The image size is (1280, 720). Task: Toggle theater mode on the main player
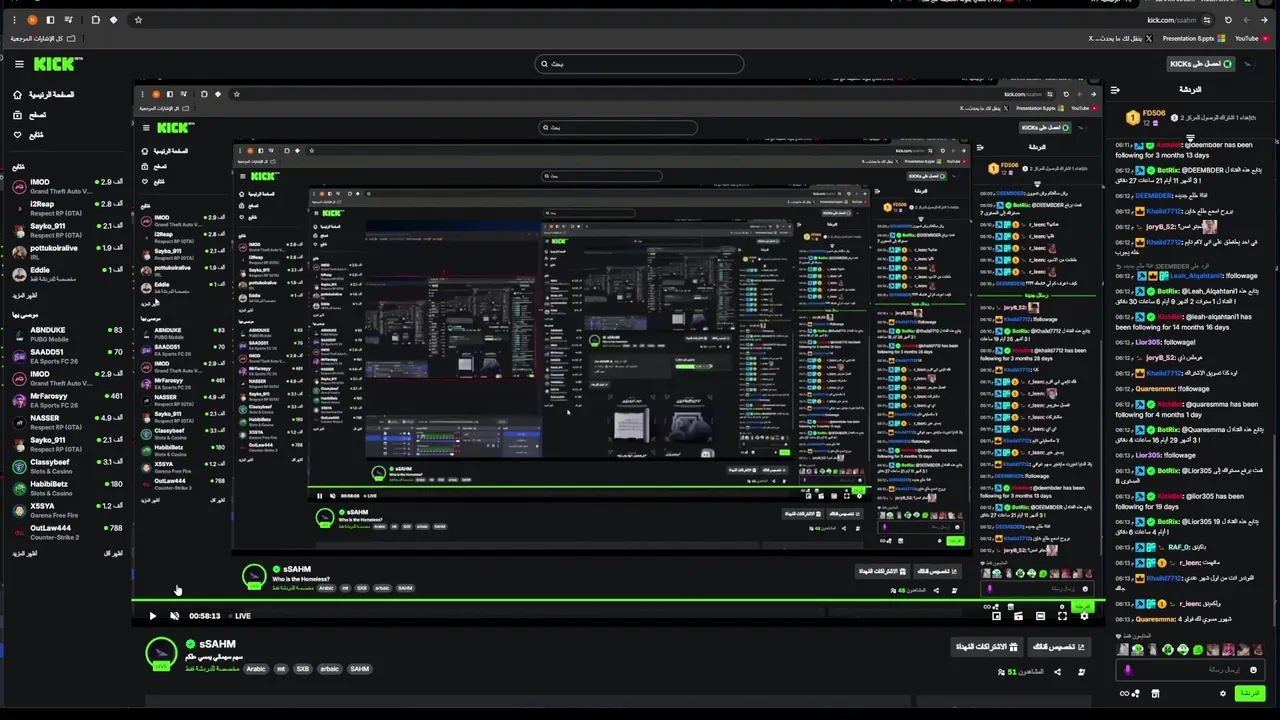click(x=1040, y=616)
